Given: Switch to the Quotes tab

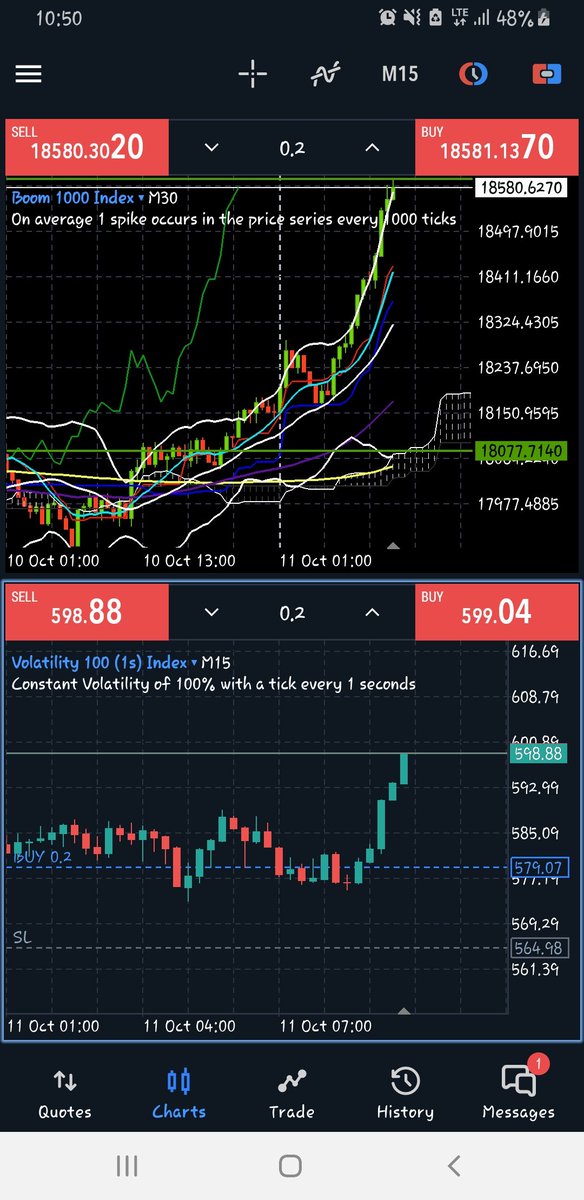Looking at the screenshot, I should coord(64,1092).
